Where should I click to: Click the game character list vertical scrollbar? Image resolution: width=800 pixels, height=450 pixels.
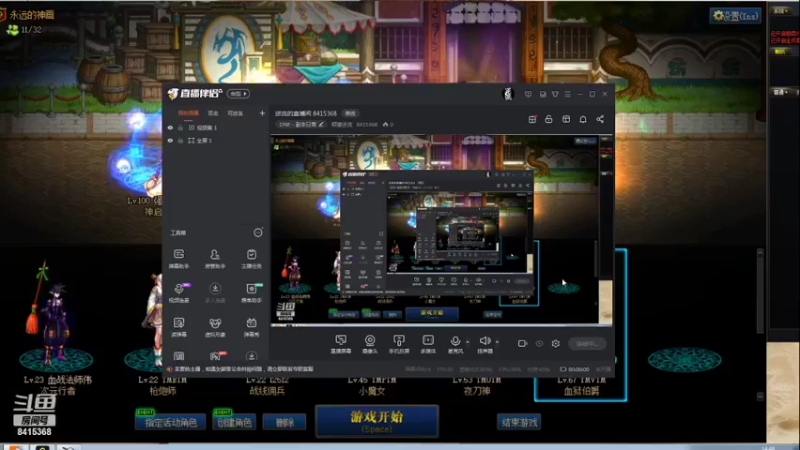point(760,323)
